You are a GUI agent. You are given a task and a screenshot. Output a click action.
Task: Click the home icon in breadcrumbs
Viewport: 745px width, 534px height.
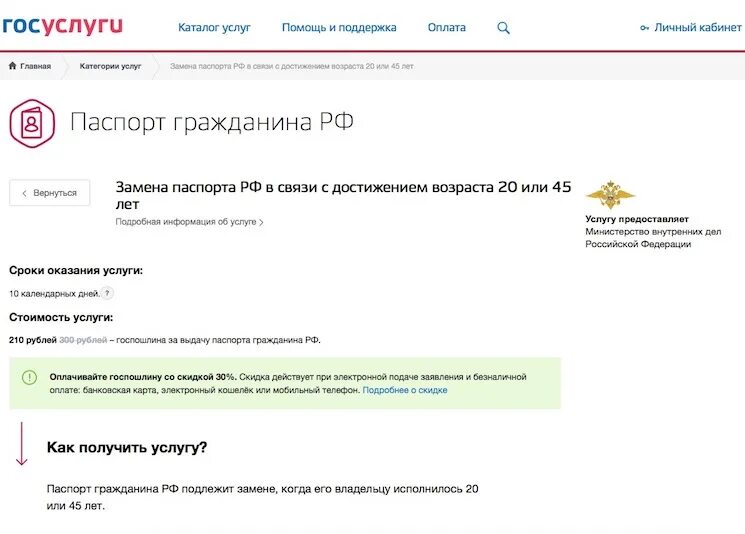(13, 66)
